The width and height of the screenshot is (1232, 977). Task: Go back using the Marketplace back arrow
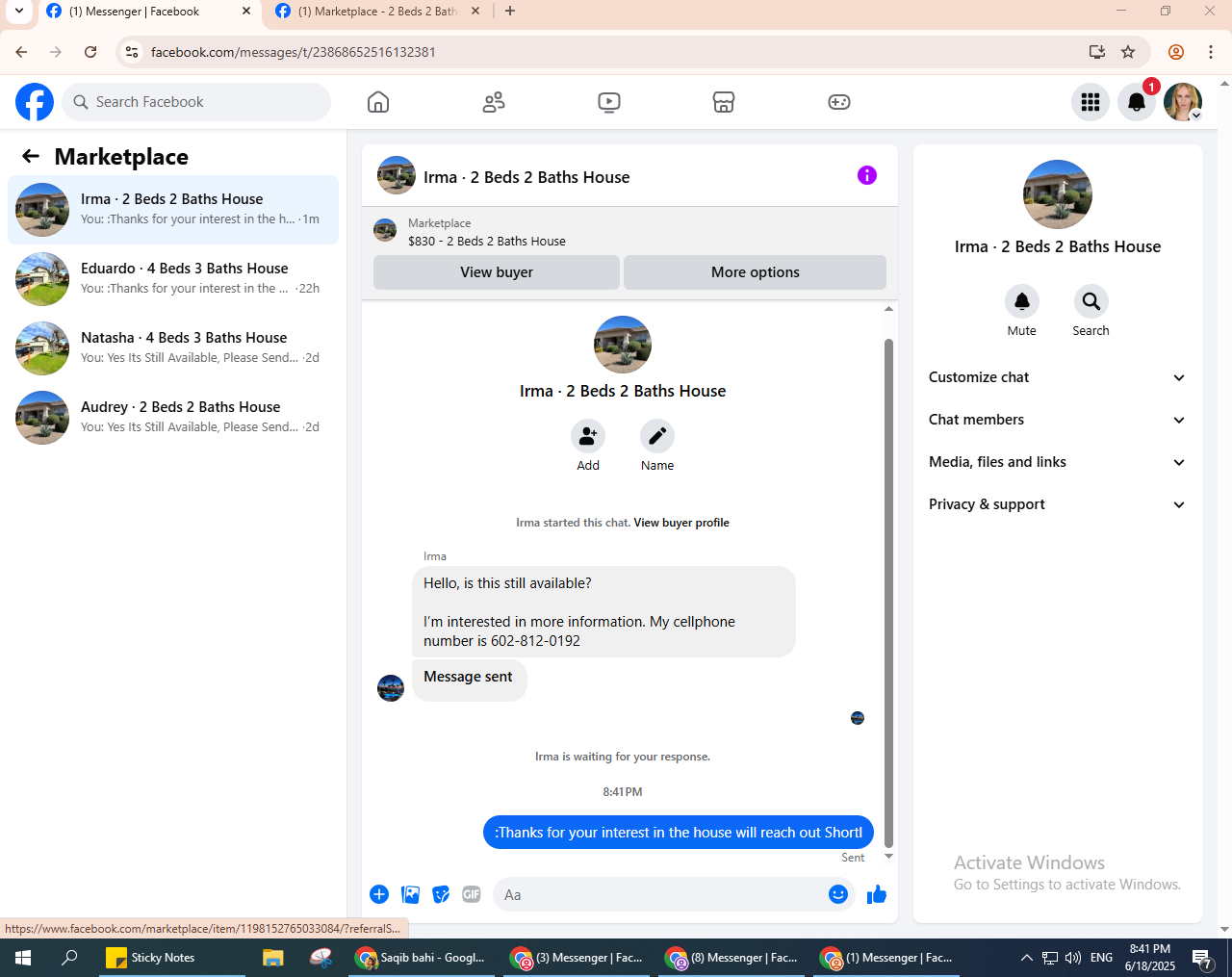click(x=31, y=156)
